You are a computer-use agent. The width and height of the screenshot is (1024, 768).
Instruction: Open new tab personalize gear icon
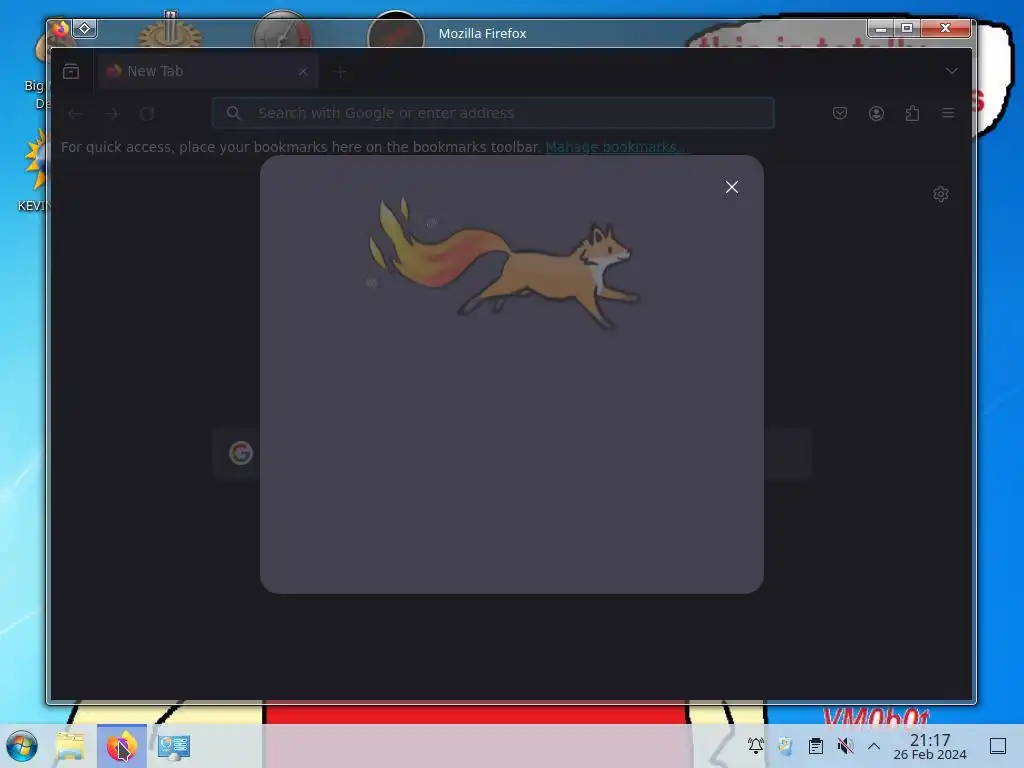pyautogui.click(x=940, y=194)
